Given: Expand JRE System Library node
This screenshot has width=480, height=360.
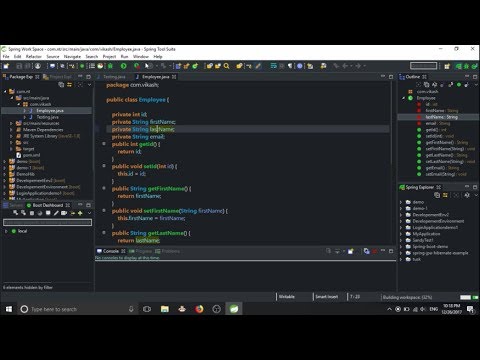Looking at the screenshot, I should click(11, 136).
